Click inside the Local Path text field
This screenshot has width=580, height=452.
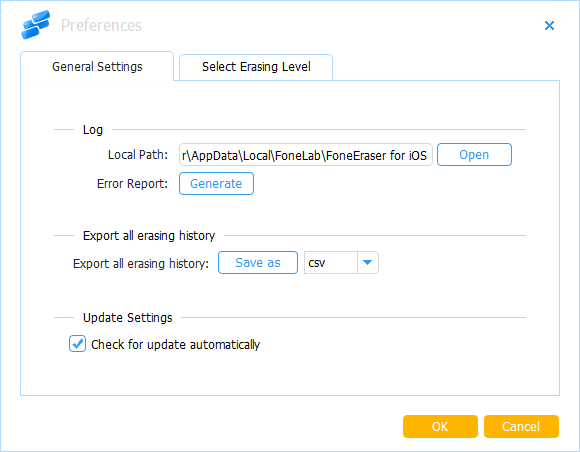tap(306, 155)
